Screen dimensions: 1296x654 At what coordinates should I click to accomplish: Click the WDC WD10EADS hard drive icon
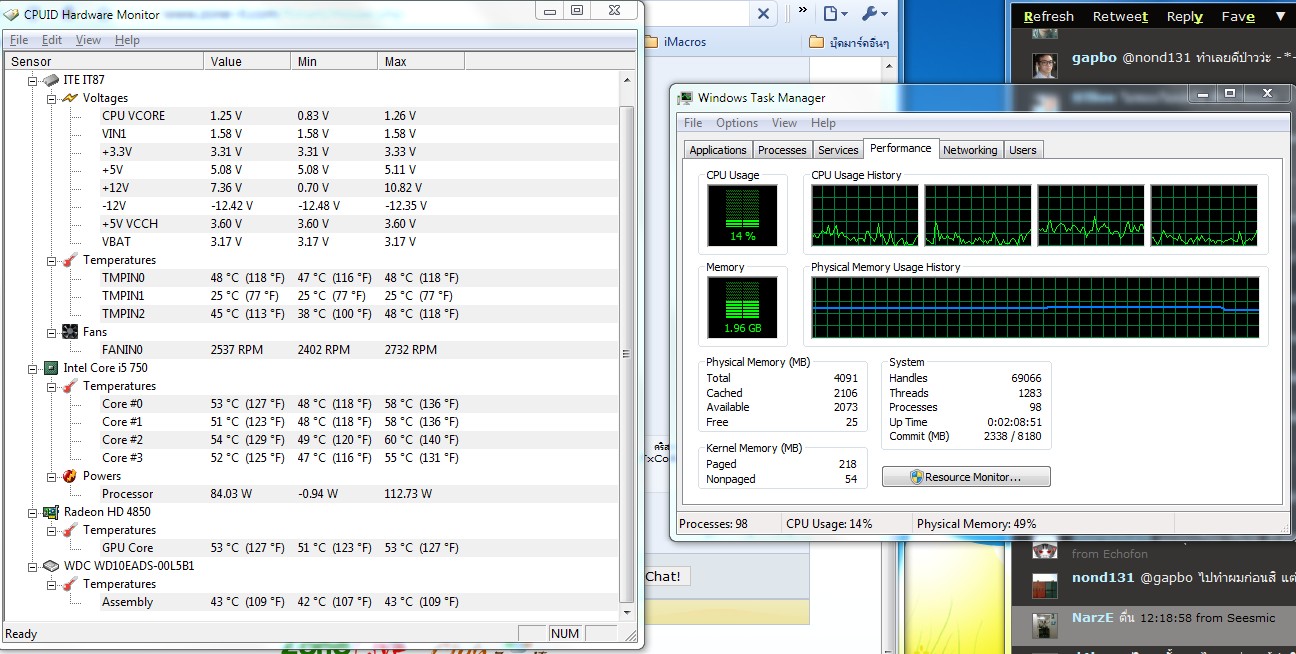pos(50,566)
